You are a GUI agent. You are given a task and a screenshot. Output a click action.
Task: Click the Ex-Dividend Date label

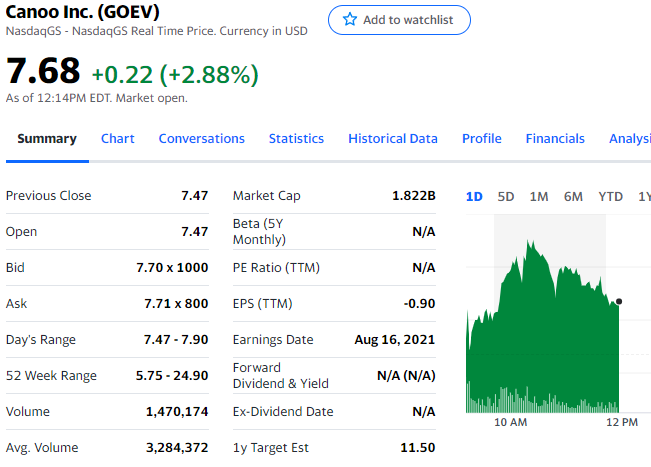click(283, 411)
